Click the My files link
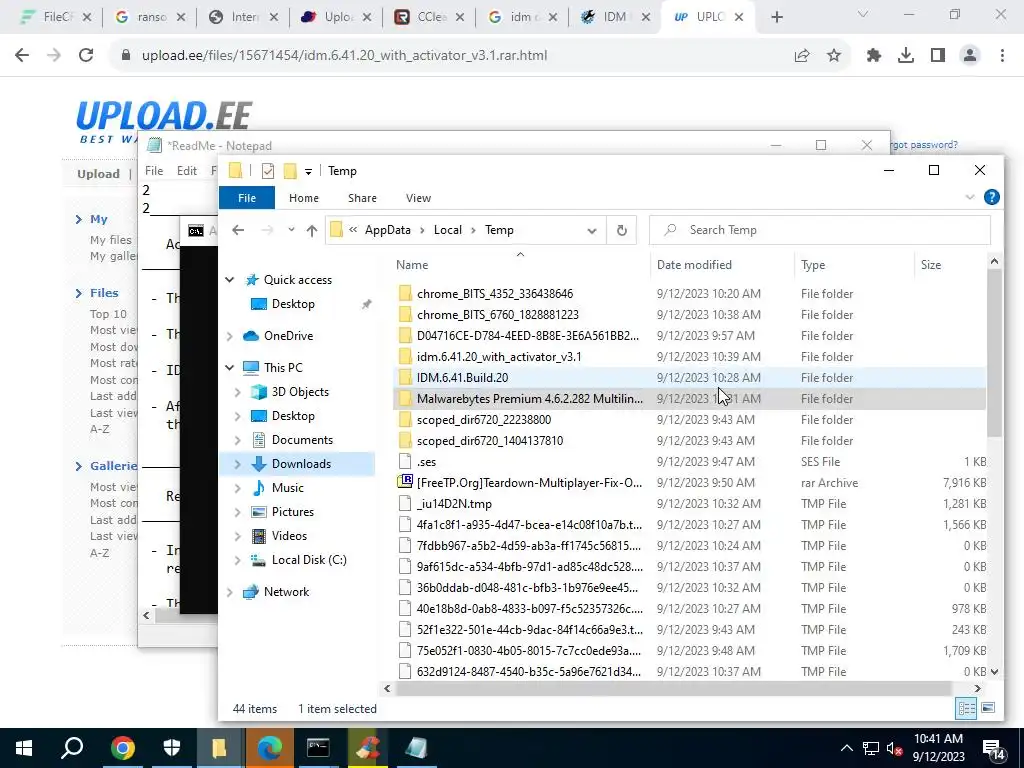This screenshot has height=768, width=1024. [x=111, y=240]
